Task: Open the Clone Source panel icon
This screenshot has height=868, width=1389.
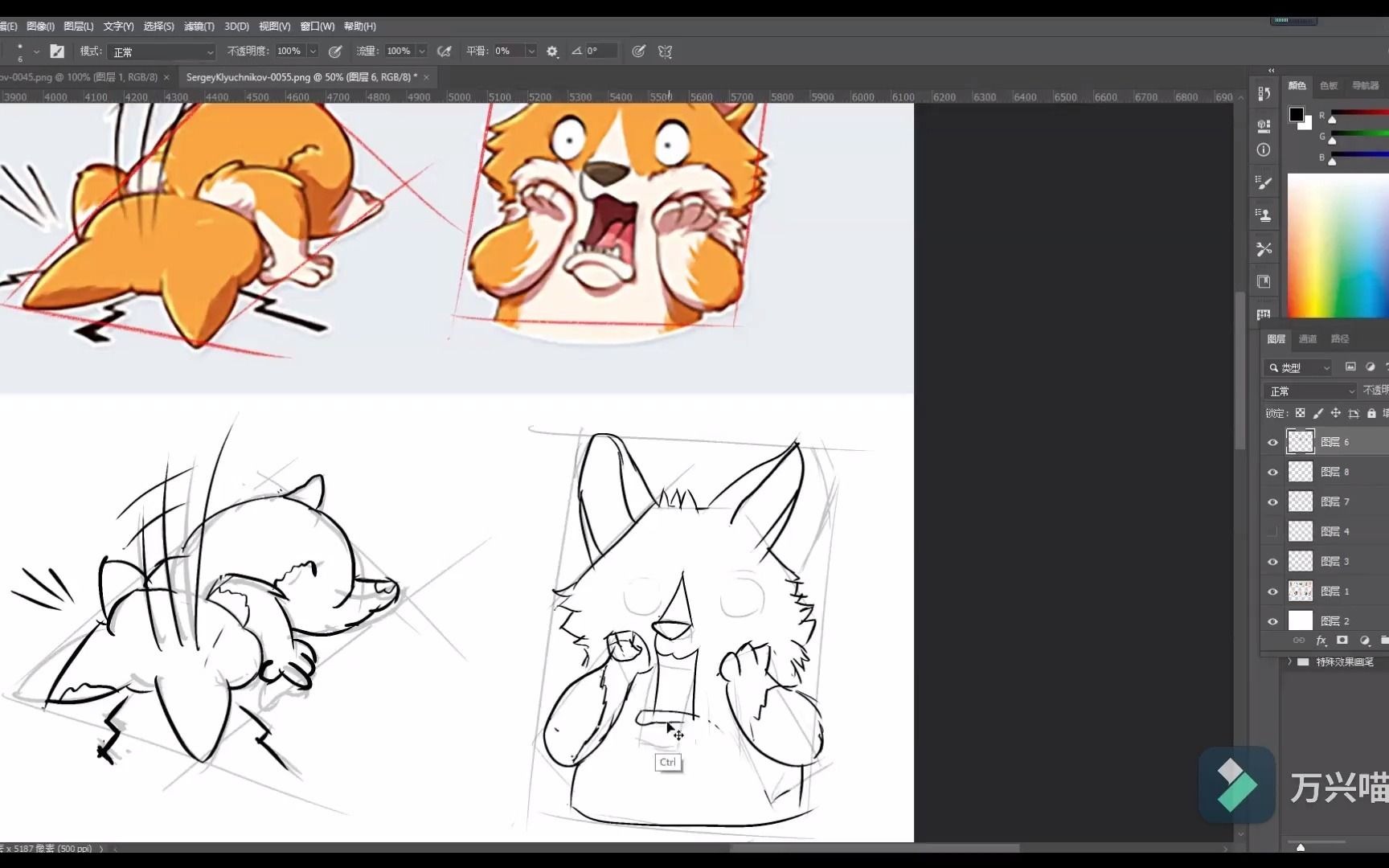Action: coord(1264,215)
